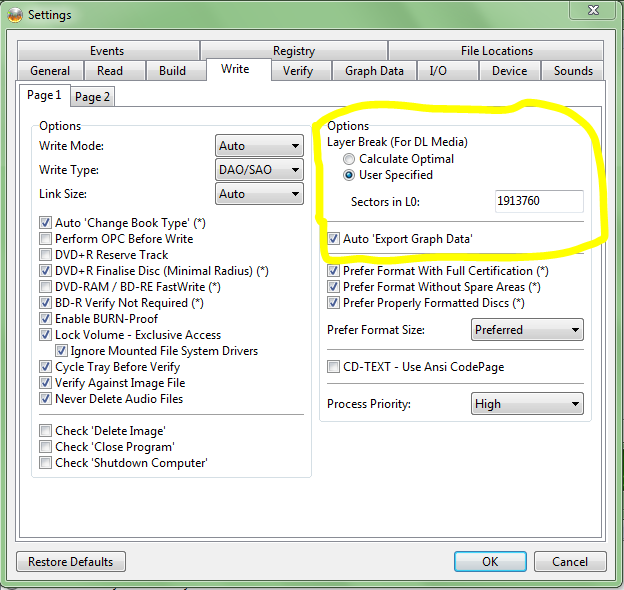Image resolution: width=624 pixels, height=590 pixels.
Task: Click the 'Layer Break (For DL Media)' label
Action: pos(397,142)
